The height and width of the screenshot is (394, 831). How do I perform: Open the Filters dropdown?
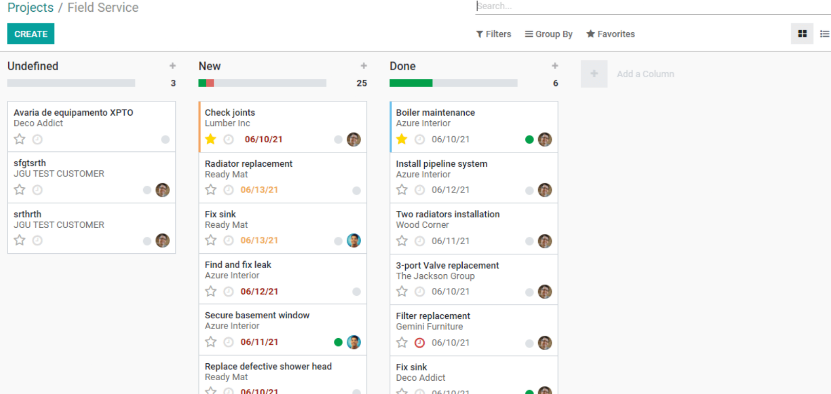click(493, 34)
